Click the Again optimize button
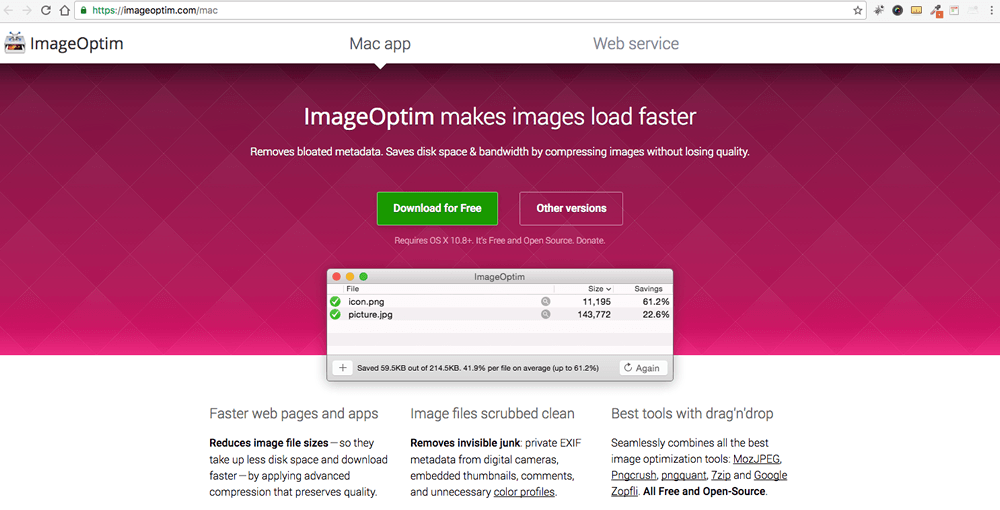 pyautogui.click(x=643, y=368)
